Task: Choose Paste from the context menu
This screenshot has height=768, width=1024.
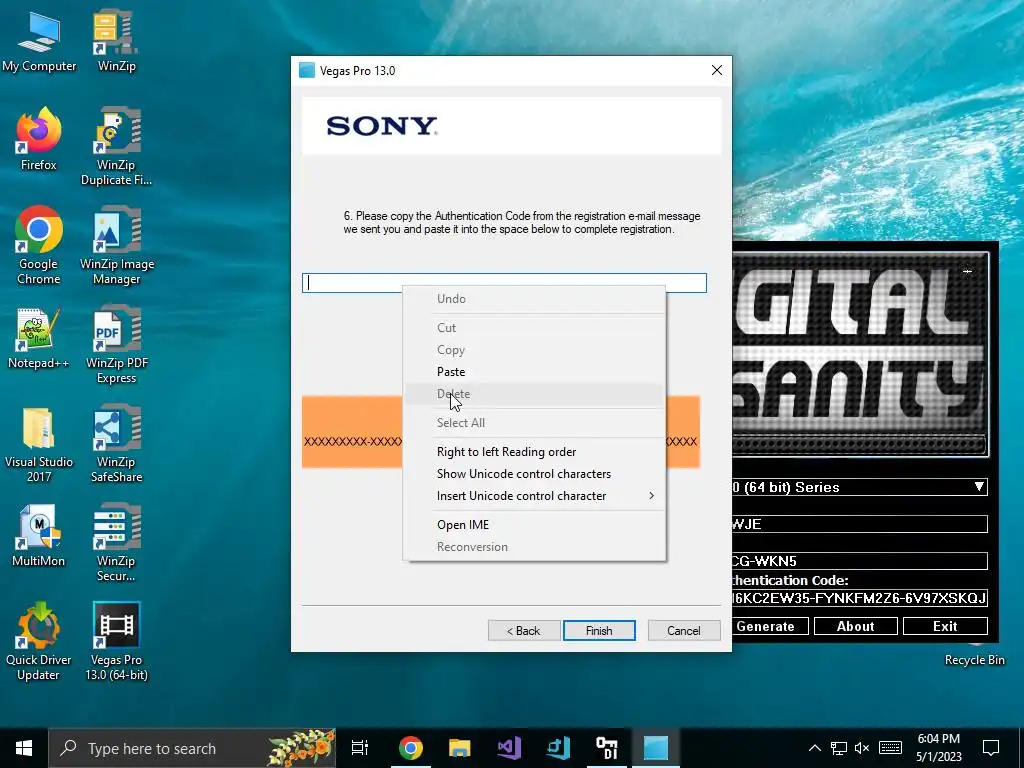Action: point(534,372)
